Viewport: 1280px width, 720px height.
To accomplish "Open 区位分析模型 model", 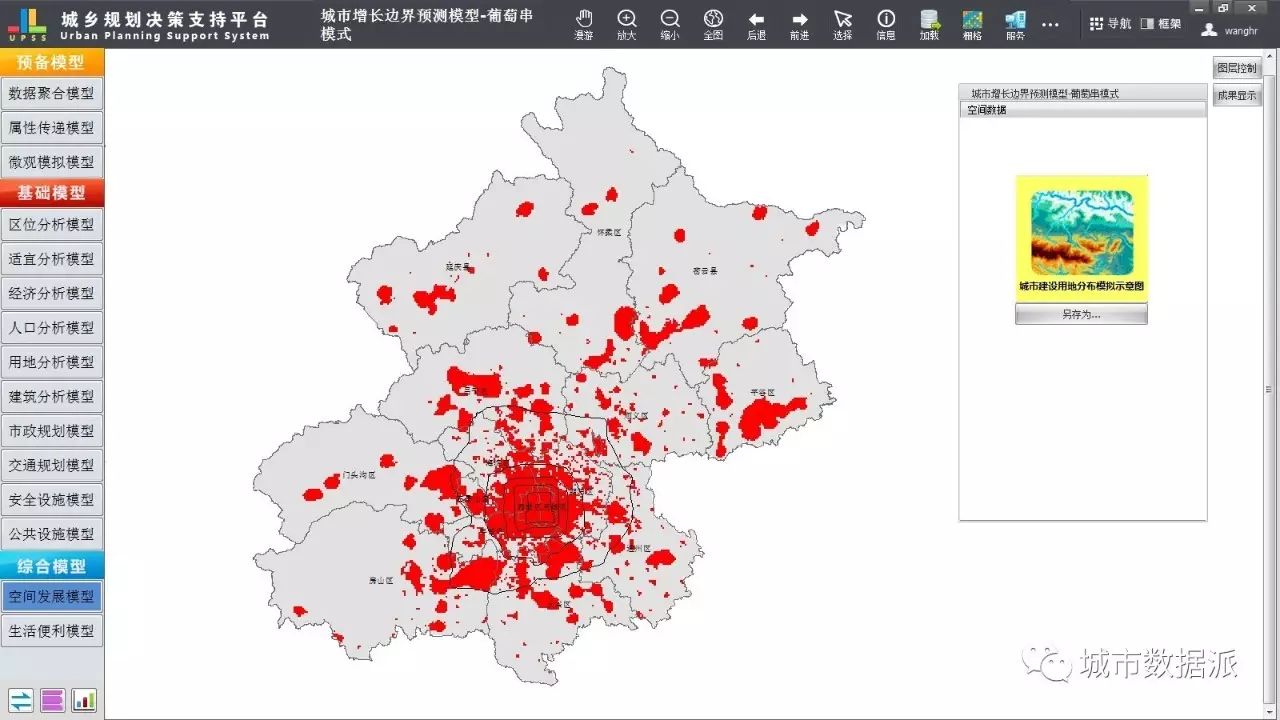I will pos(52,224).
